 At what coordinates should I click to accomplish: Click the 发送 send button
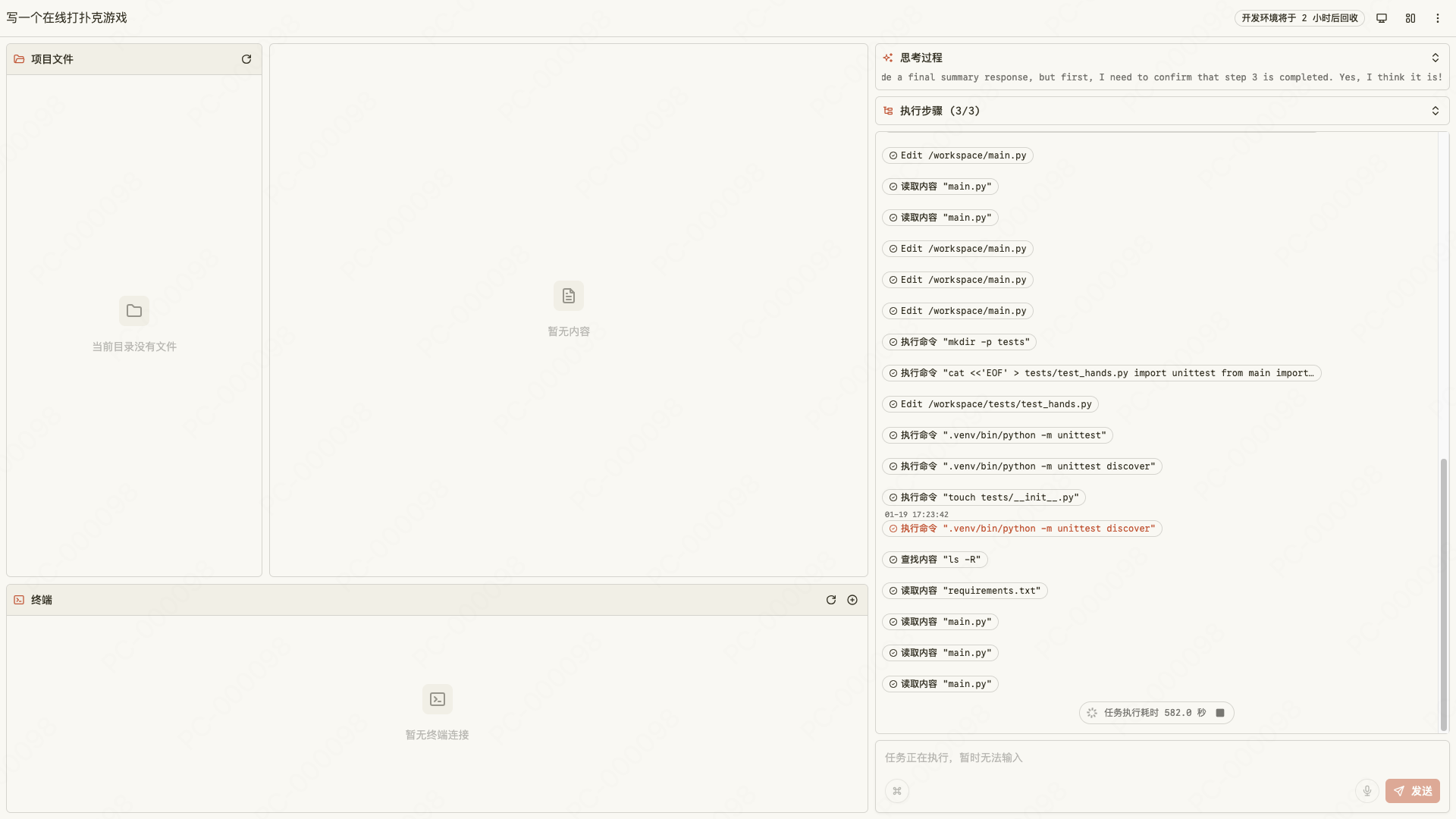[x=1412, y=791]
